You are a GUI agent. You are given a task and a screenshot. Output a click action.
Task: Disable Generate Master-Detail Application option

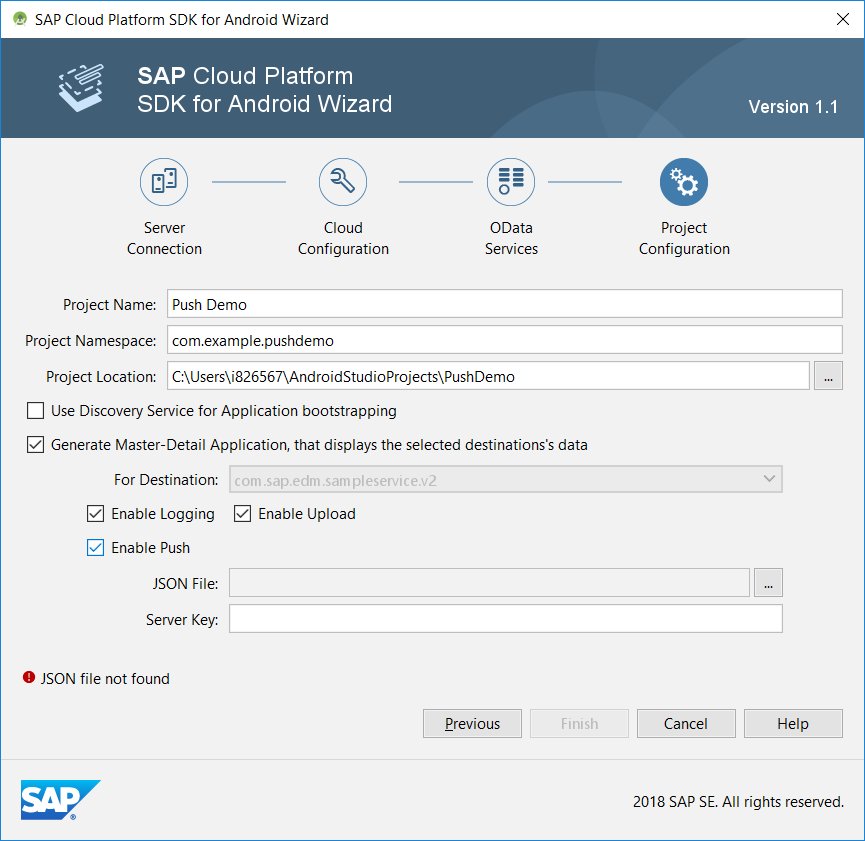click(35, 444)
